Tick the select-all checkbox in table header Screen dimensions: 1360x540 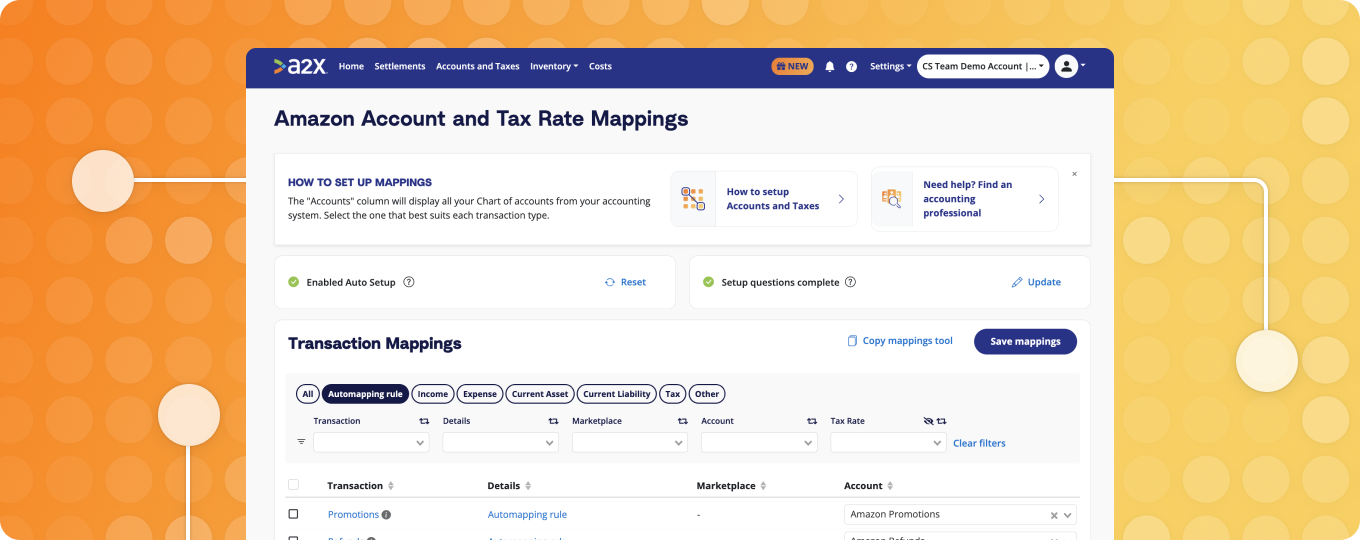coord(293,485)
